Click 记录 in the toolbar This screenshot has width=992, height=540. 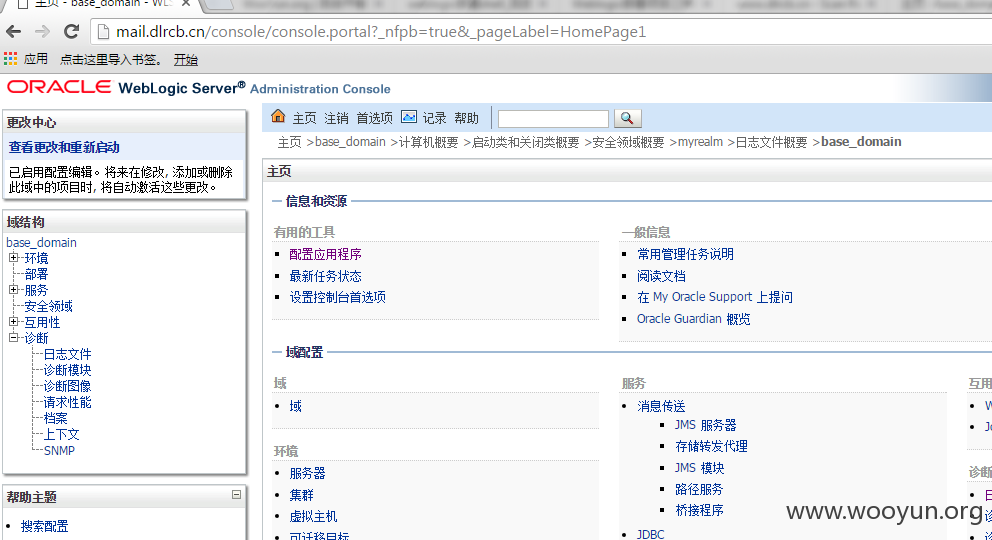click(435, 118)
